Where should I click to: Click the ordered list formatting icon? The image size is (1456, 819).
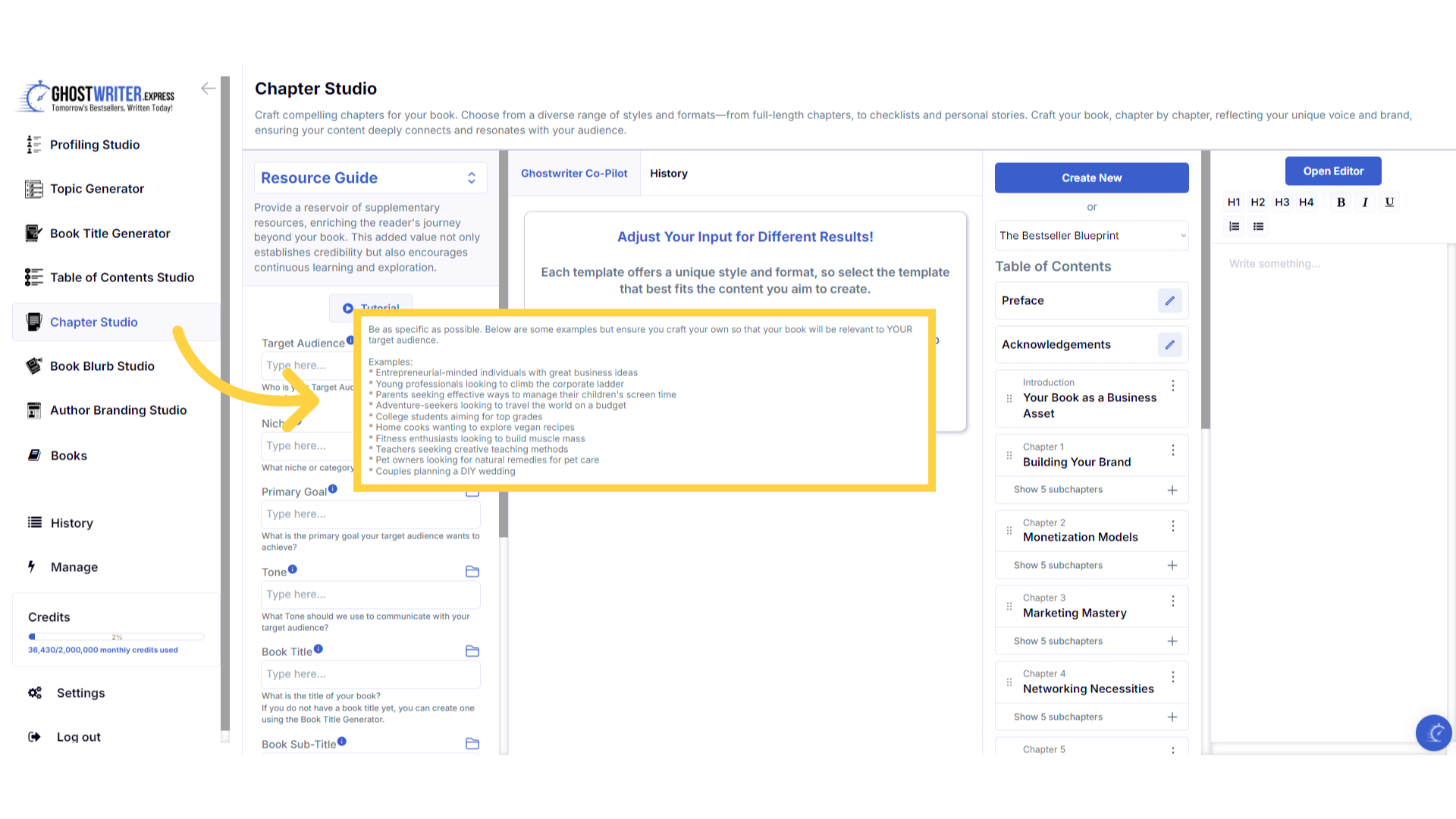[1235, 226]
